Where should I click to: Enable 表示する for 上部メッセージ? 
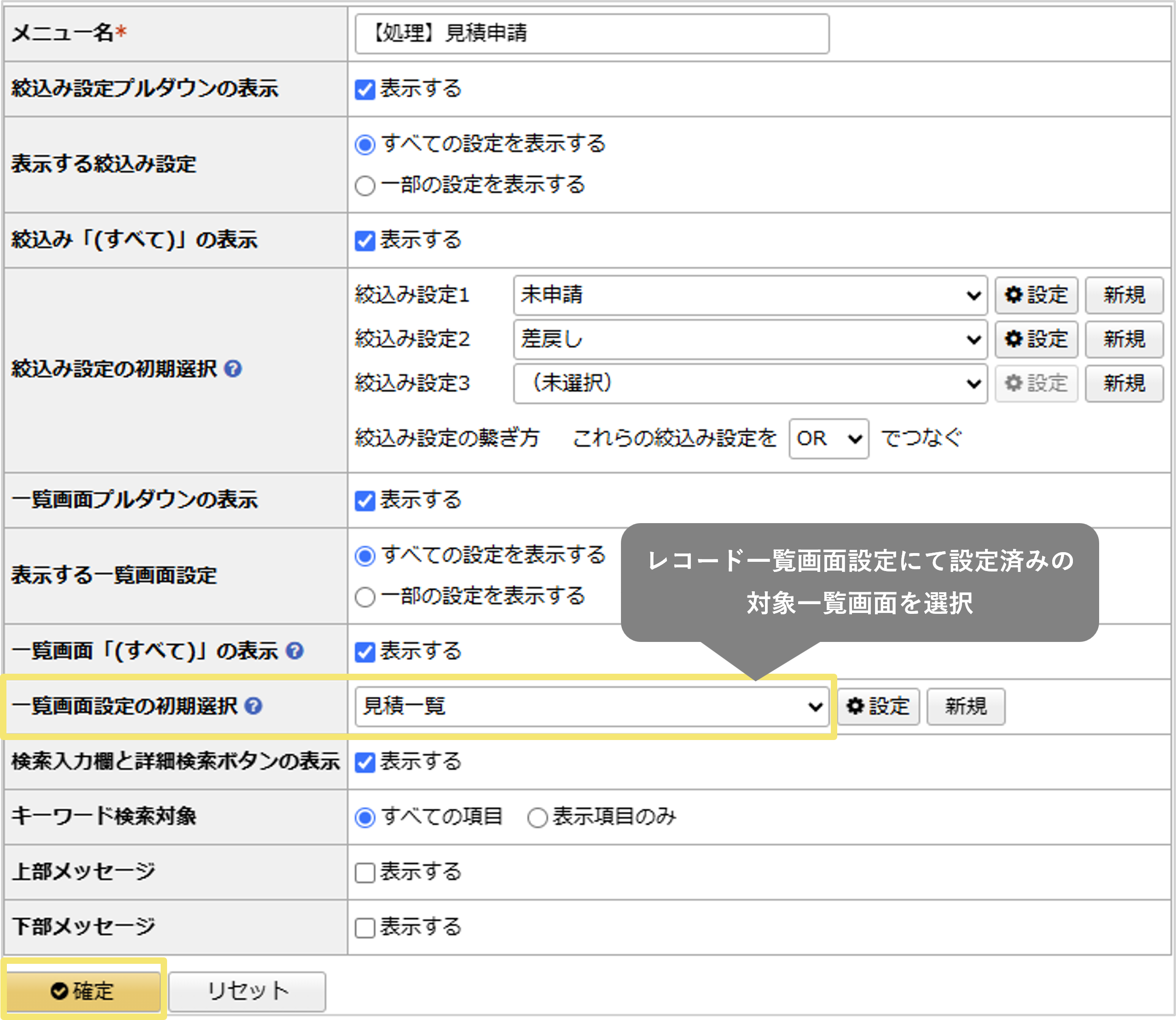coord(365,871)
